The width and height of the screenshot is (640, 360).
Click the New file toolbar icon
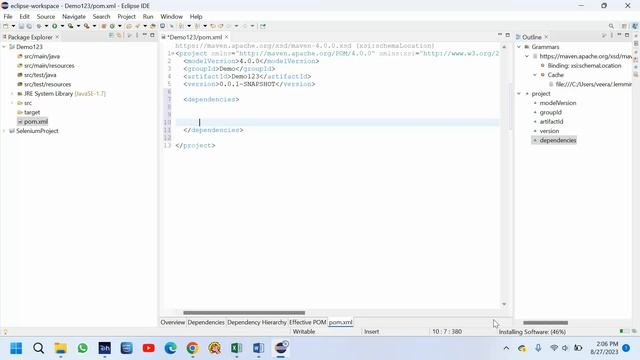tap(6, 26)
